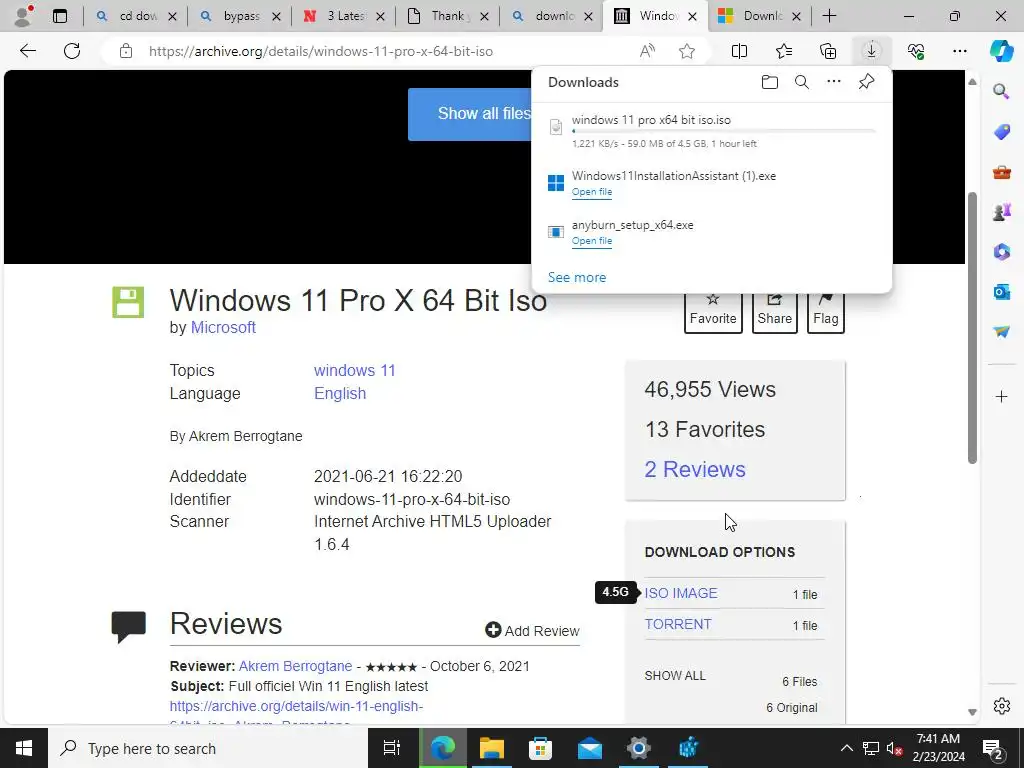Search downloads with magnifier icon
Viewport: 1024px width, 768px height.
(802, 82)
